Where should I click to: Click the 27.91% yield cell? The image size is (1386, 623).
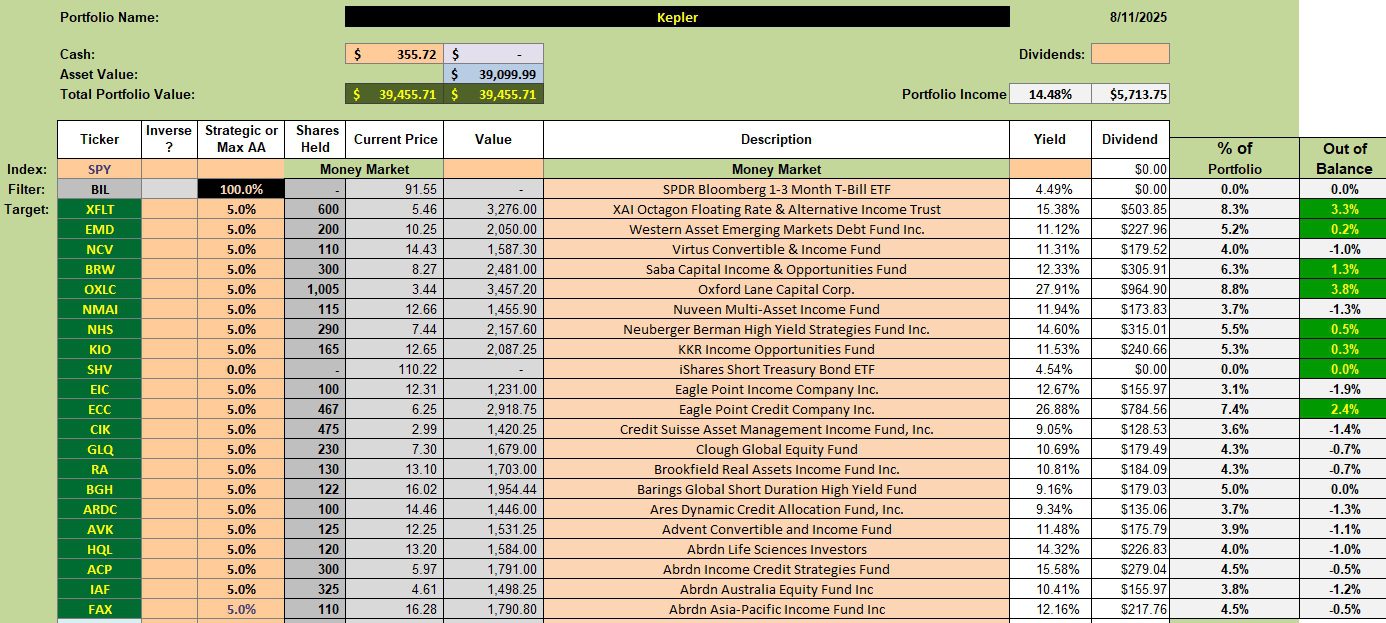pos(1050,289)
